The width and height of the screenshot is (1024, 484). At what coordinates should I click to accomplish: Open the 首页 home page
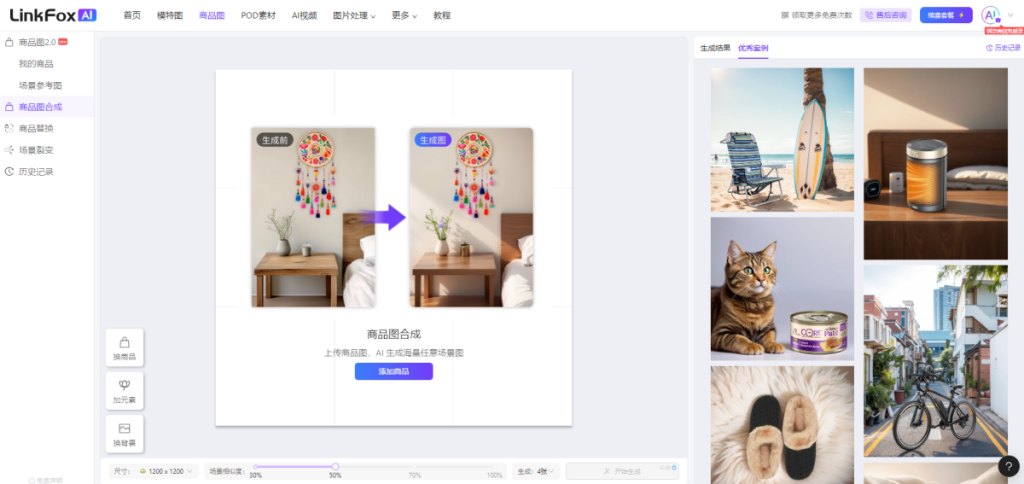[132, 16]
